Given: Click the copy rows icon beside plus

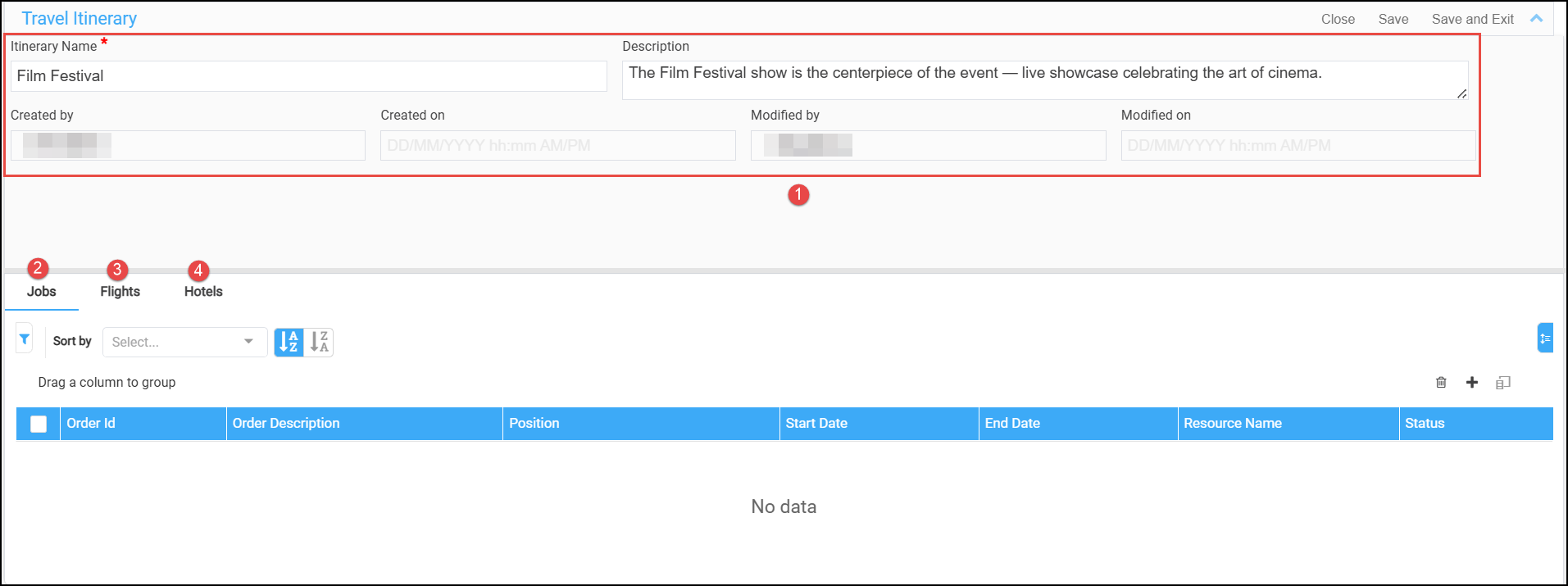Looking at the screenshot, I should (1502, 383).
